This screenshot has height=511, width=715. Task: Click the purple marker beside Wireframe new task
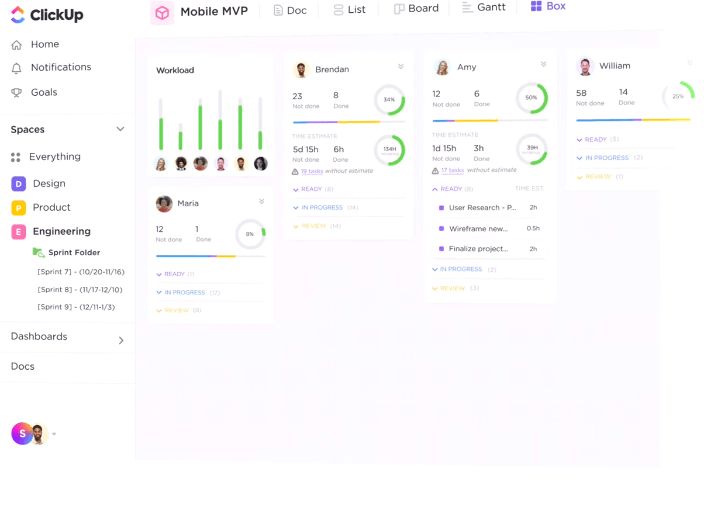(441, 229)
